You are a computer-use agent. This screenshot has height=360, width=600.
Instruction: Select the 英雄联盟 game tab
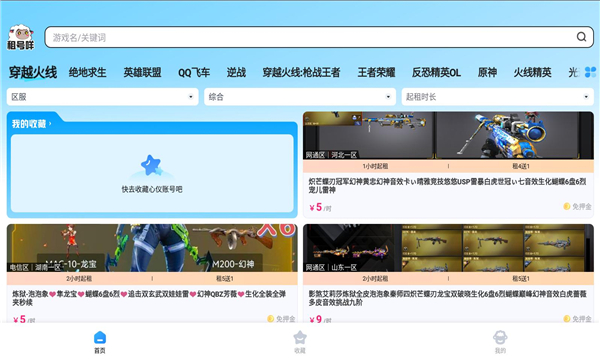pyautogui.click(x=142, y=72)
